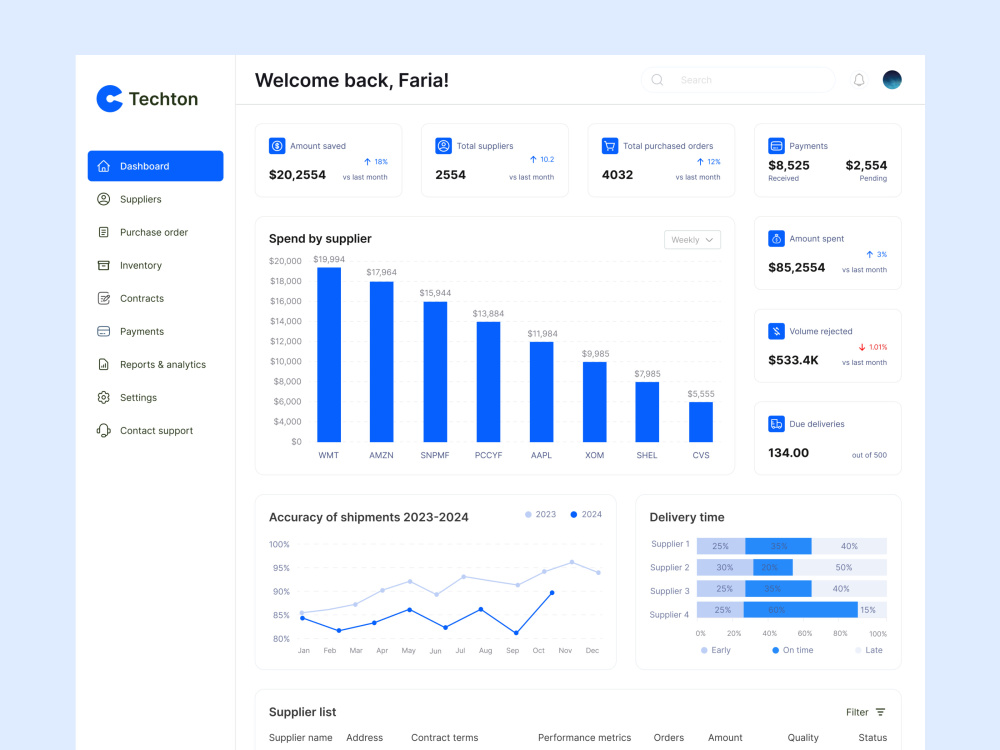Image resolution: width=1000 pixels, height=750 pixels.
Task: Click the Amount saved dollar icon
Action: pos(277,145)
